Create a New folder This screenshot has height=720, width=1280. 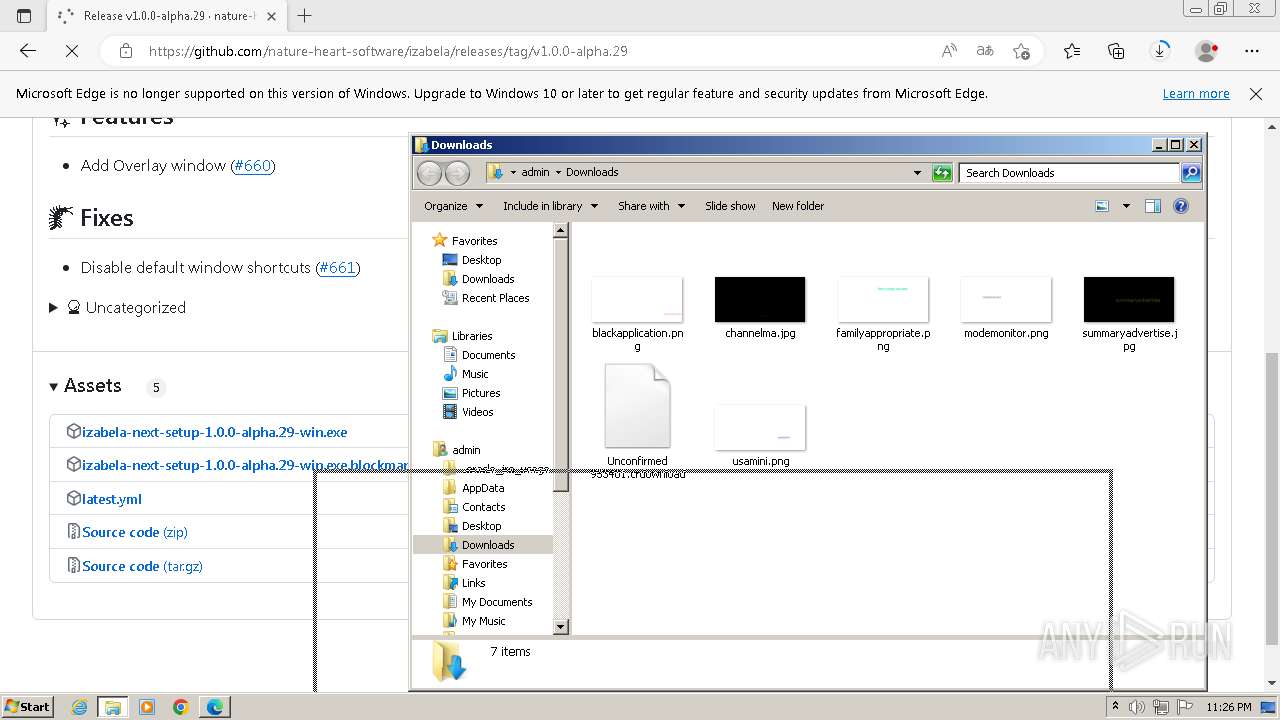coord(798,206)
